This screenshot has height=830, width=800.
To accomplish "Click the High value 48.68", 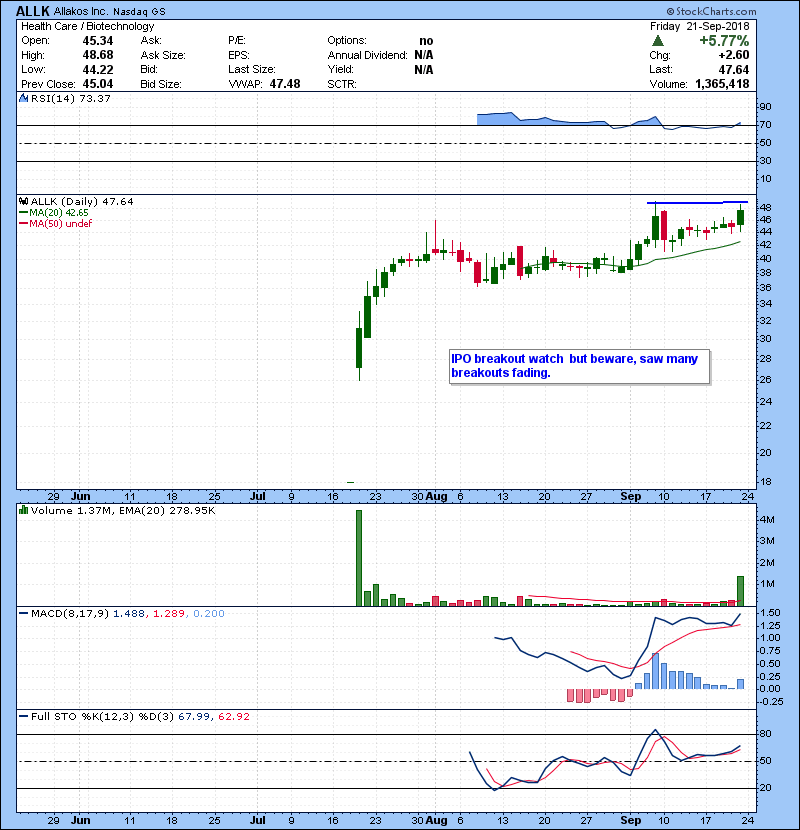I will 98,55.
